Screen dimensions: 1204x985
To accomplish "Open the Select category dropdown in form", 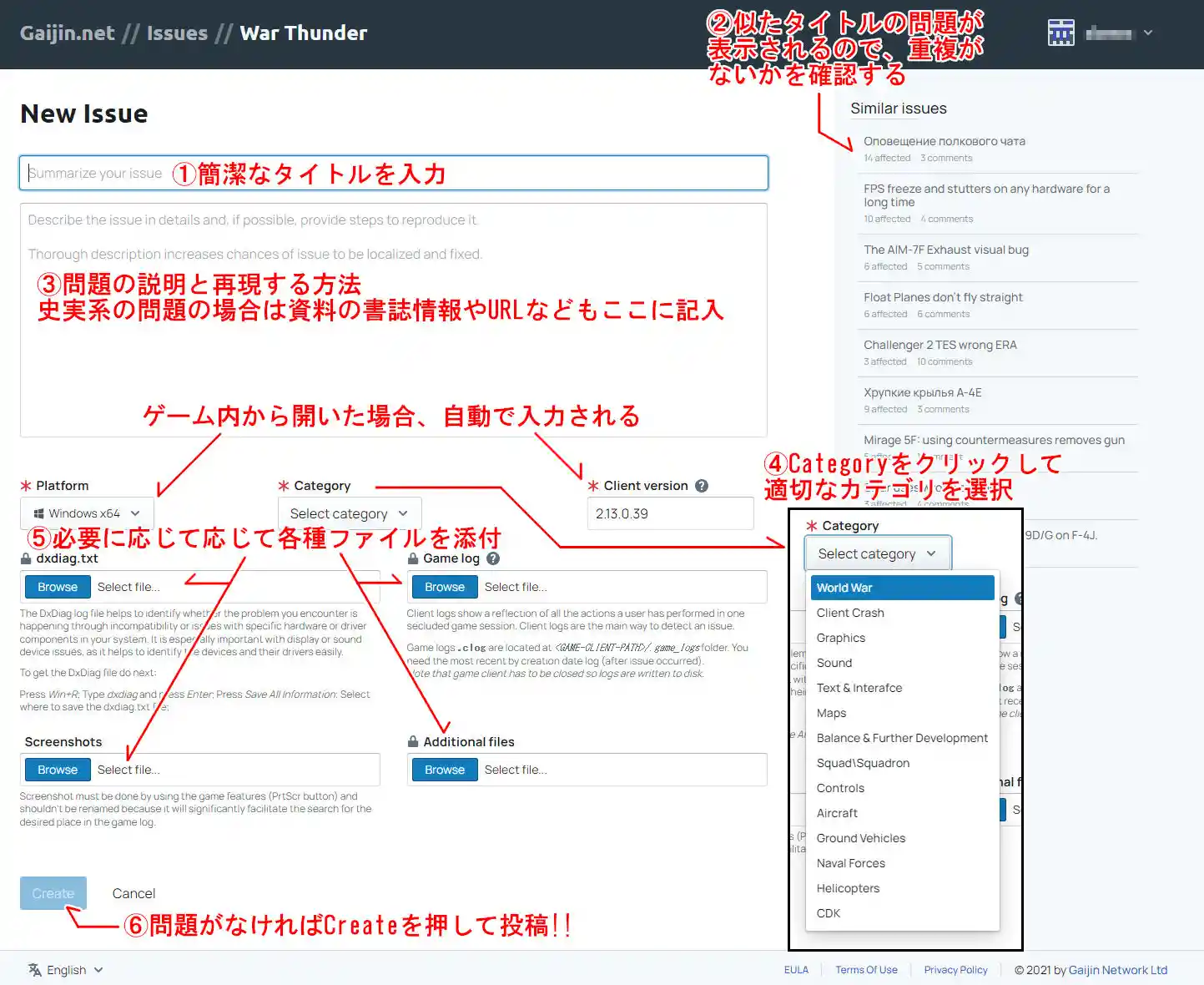I will (350, 513).
